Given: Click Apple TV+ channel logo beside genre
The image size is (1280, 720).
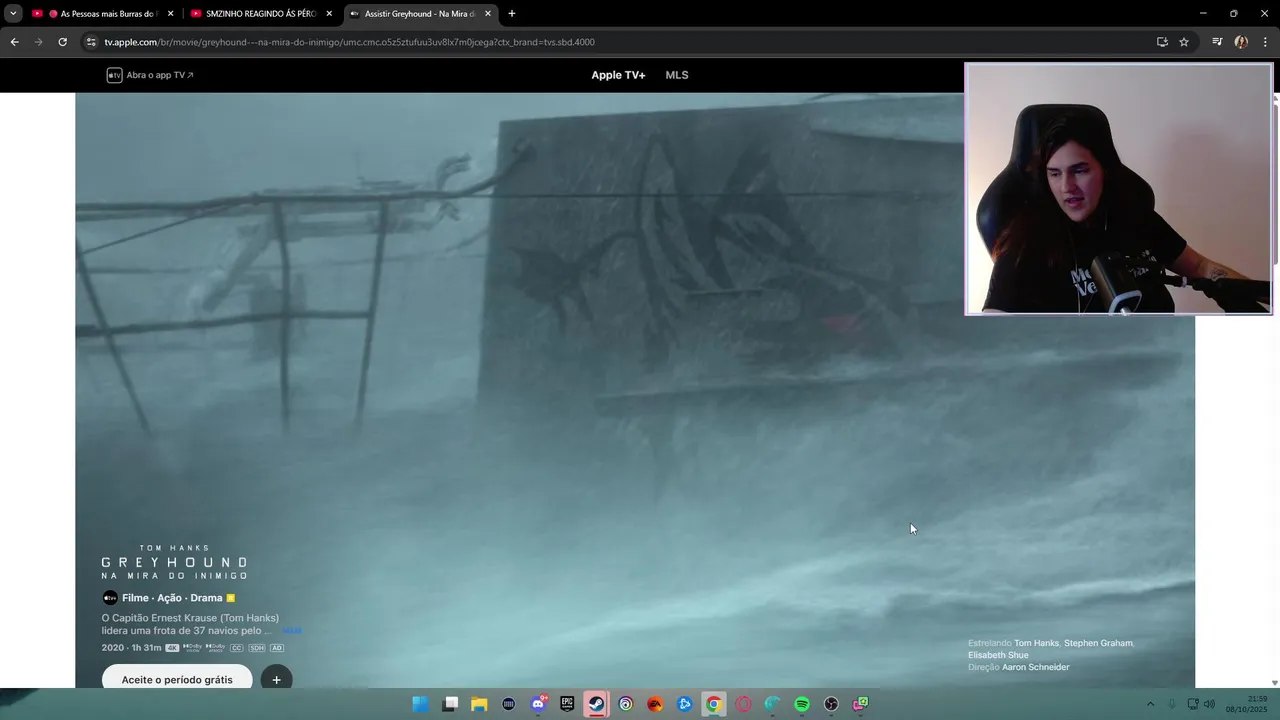Looking at the screenshot, I should 110,598.
